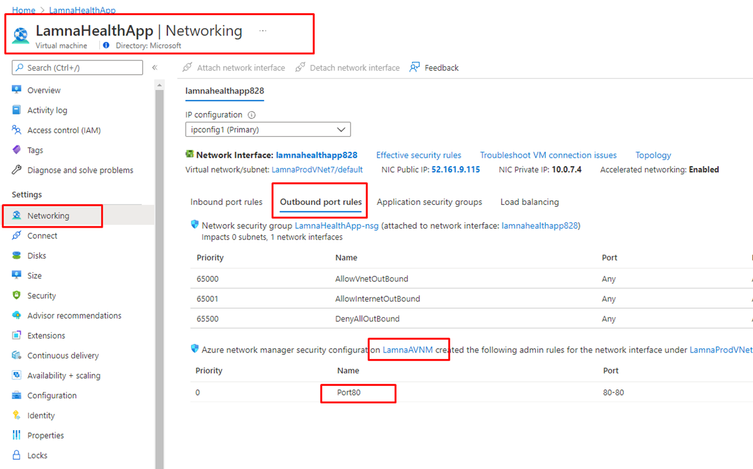Click the Disks icon

pyautogui.click(x=16, y=255)
